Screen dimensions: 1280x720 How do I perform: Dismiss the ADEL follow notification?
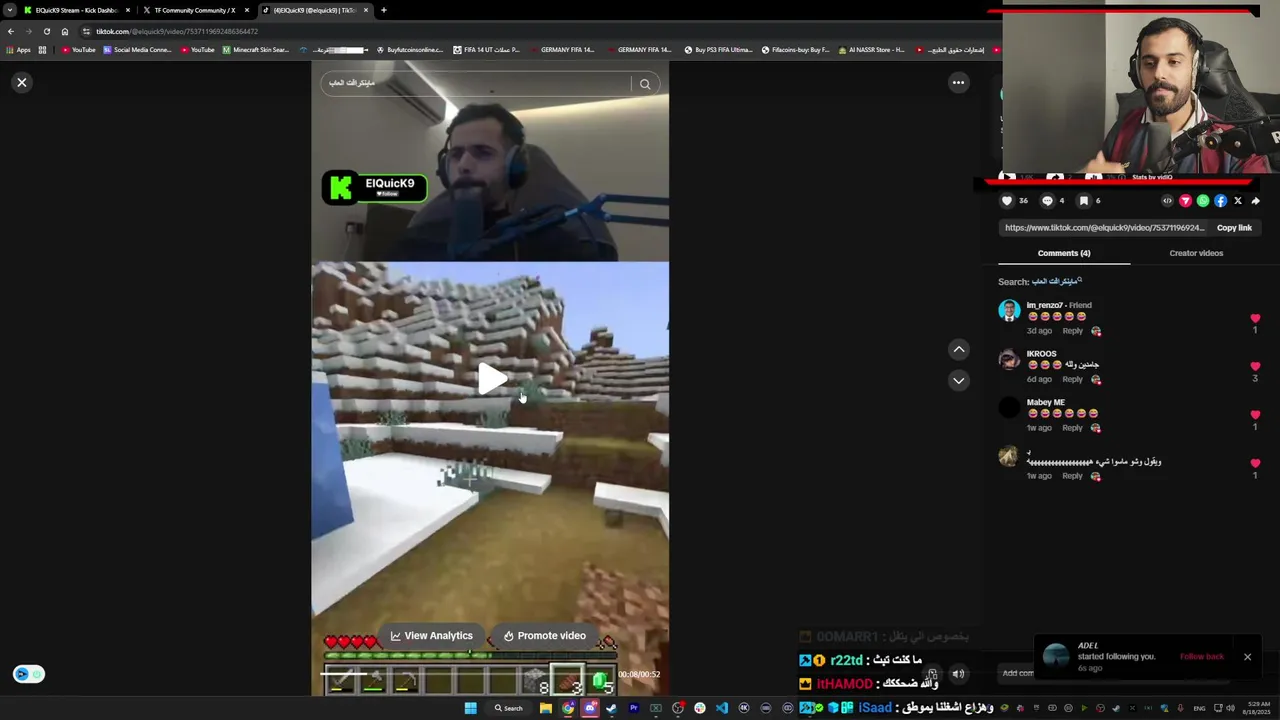point(1247,657)
